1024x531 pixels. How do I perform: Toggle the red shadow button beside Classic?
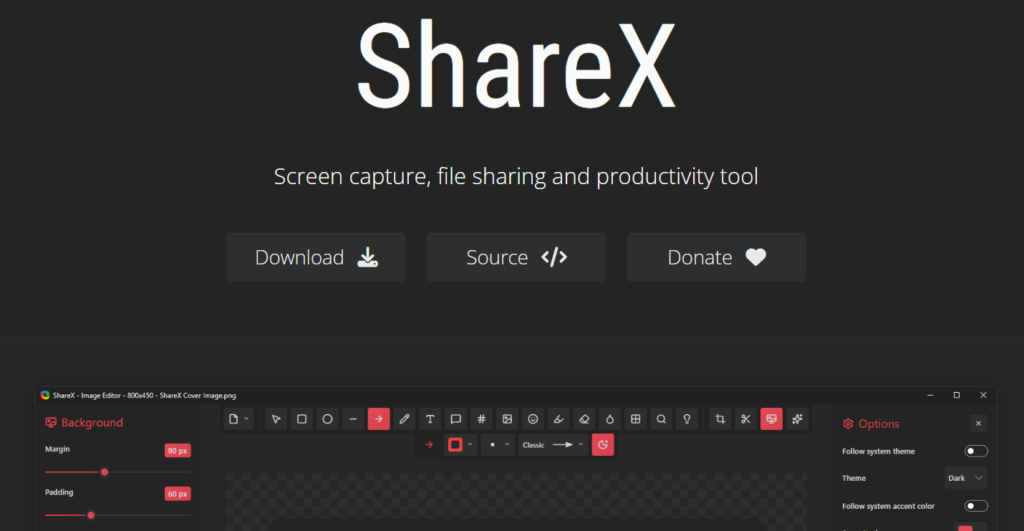[603, 445]
